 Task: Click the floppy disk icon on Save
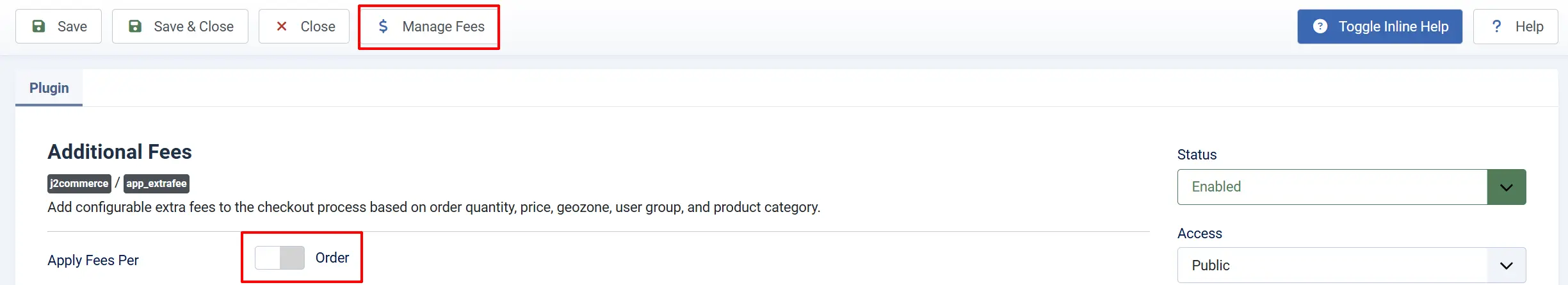[39, 26]
